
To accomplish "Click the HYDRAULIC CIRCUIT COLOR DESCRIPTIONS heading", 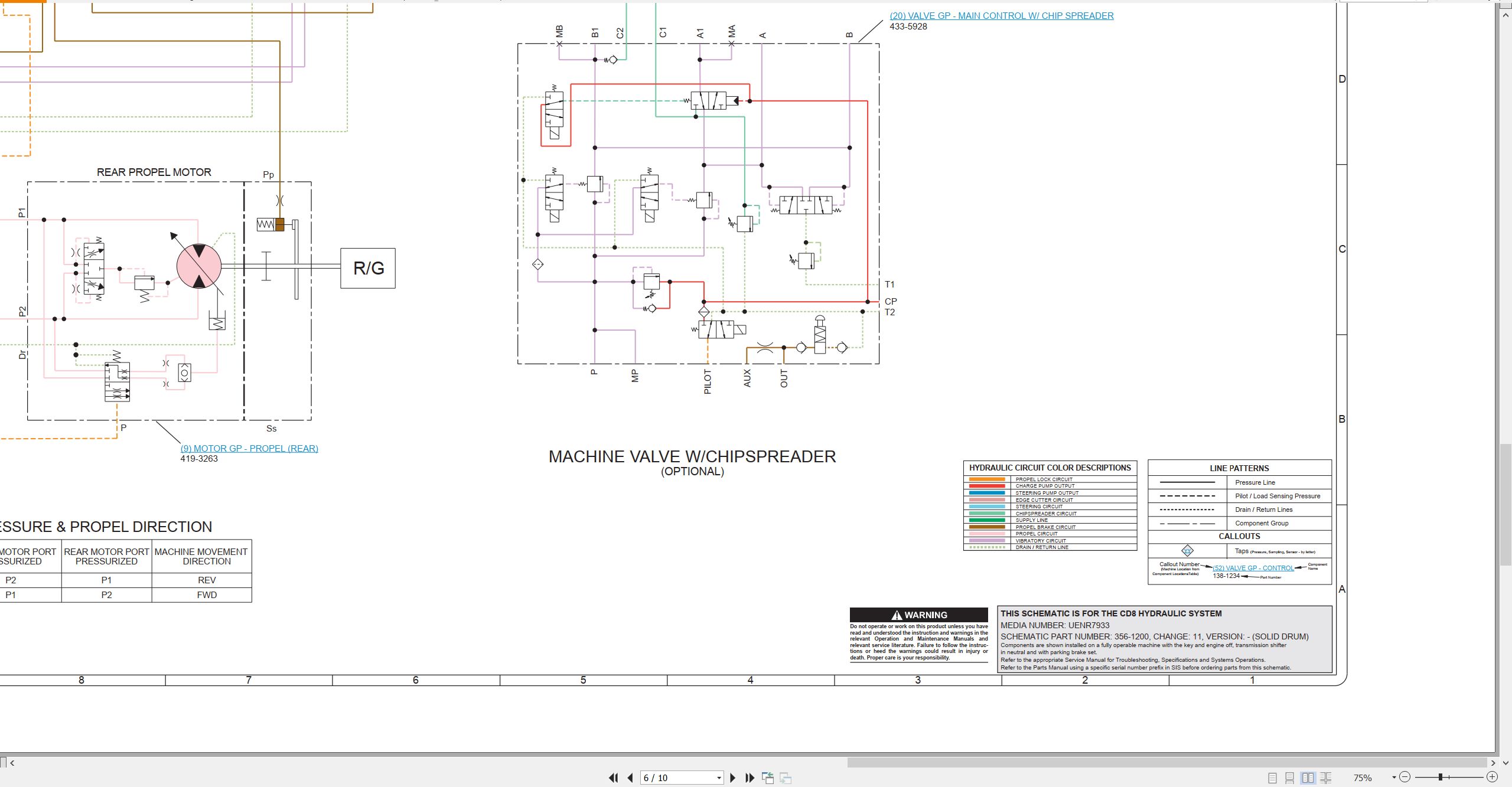I will 1050,468.
